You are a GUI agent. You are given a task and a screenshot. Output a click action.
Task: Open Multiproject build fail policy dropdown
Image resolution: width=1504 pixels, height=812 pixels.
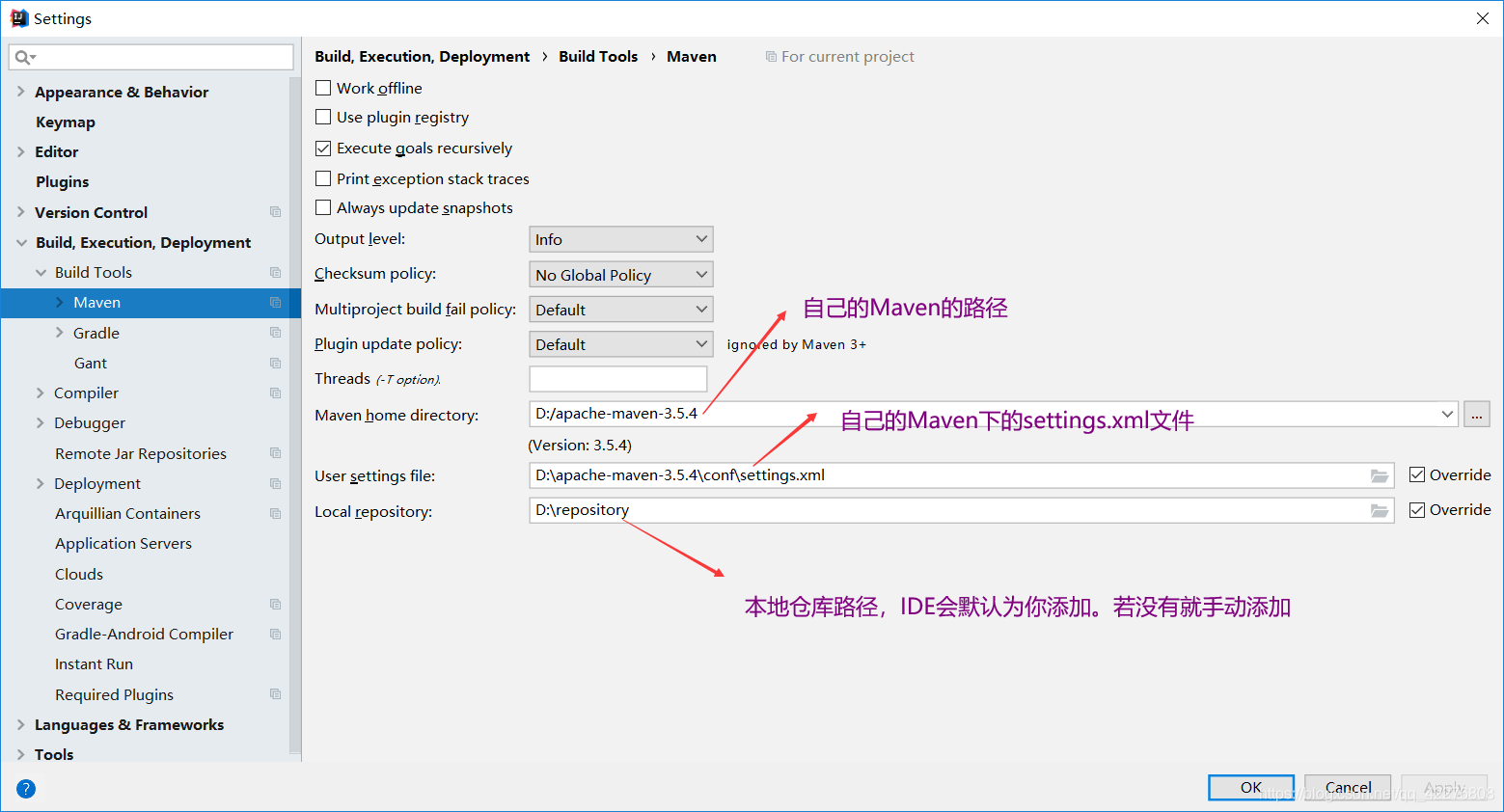click(621, 310)
